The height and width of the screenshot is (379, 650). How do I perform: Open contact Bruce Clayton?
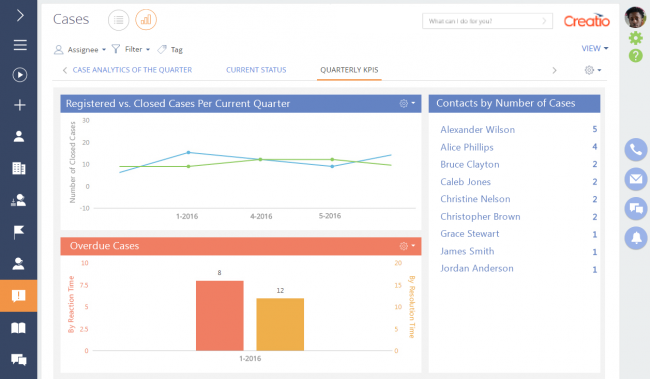tap(470, 165)
